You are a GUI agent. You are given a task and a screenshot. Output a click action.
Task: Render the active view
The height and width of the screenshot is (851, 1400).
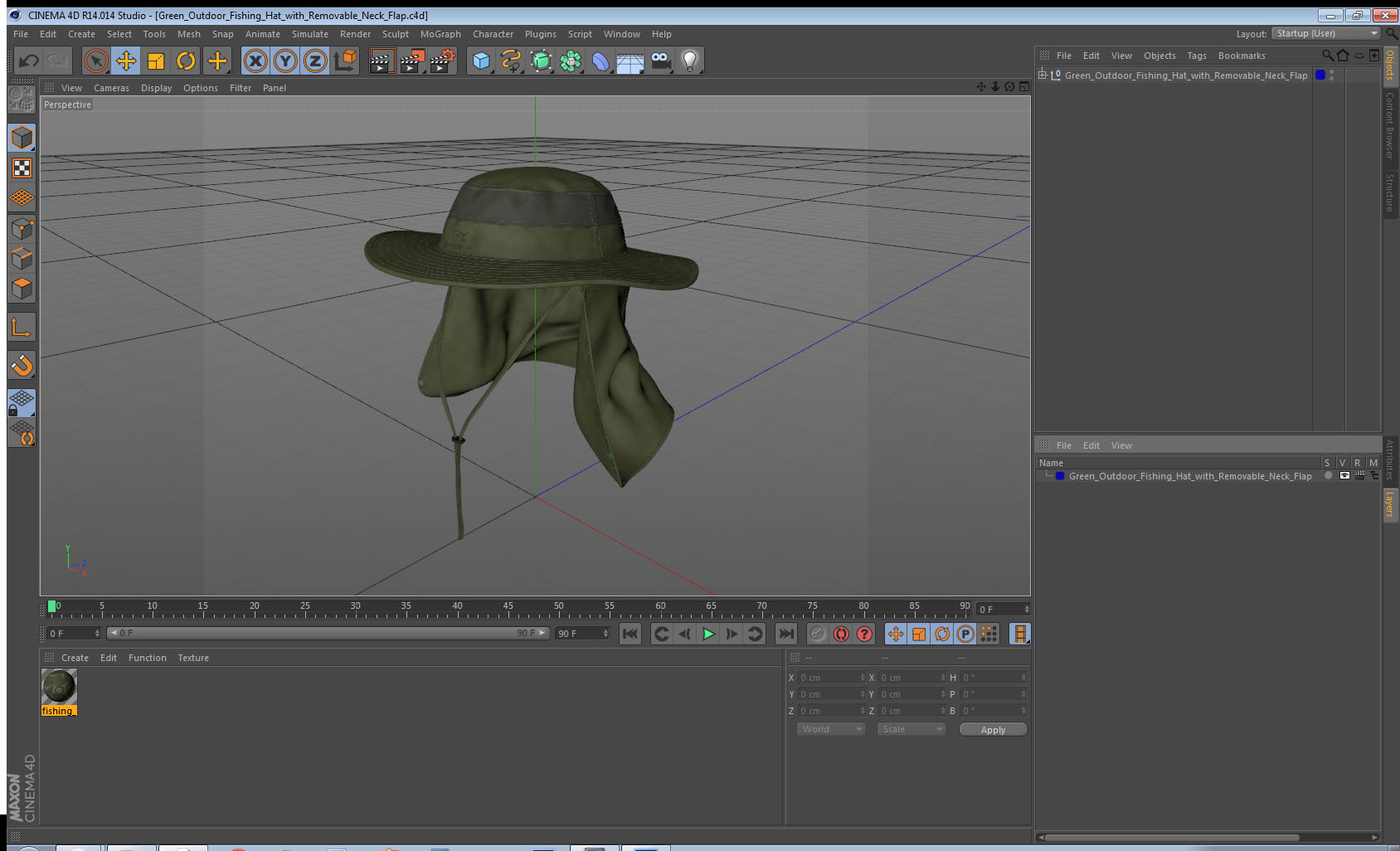click(382, 61)
